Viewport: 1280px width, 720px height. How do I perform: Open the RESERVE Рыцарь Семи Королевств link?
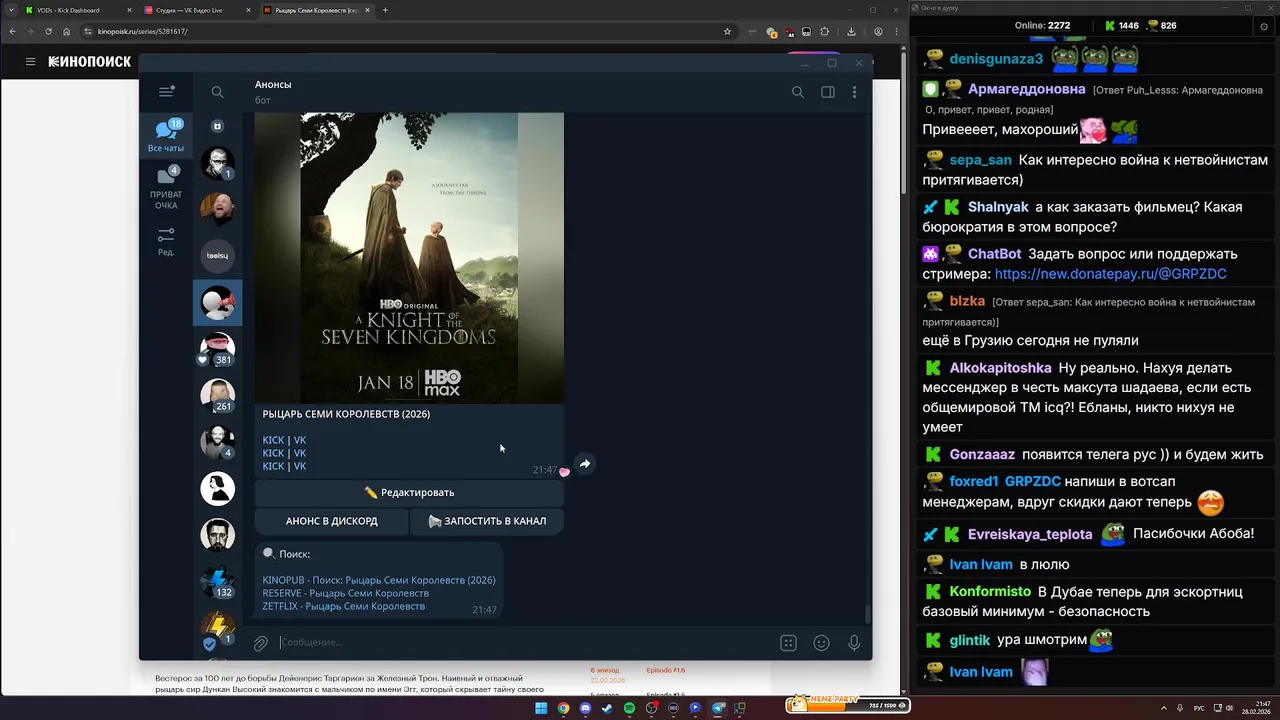346,593
